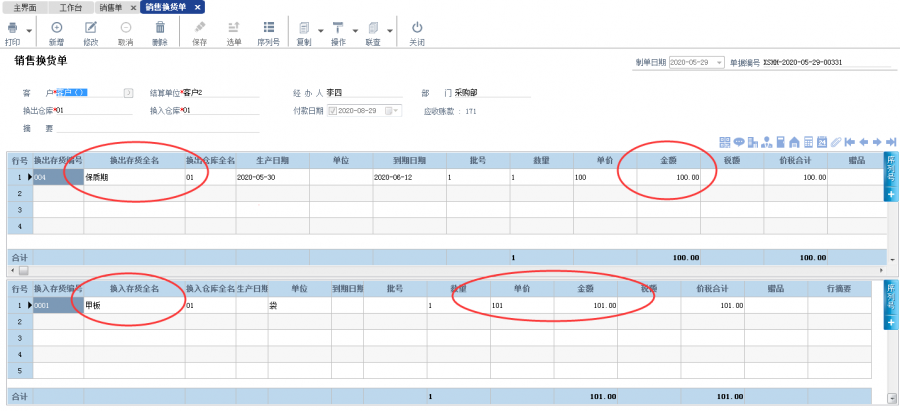This screenshot has height=411, width=900.
Task: Click the paperclip attachment icon
Action: coord(834,142)
